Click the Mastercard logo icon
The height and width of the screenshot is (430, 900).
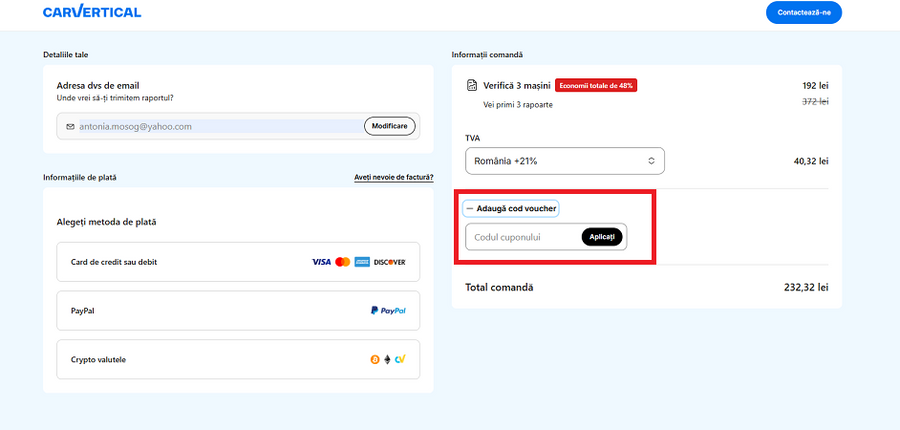(x=343, y=262)
